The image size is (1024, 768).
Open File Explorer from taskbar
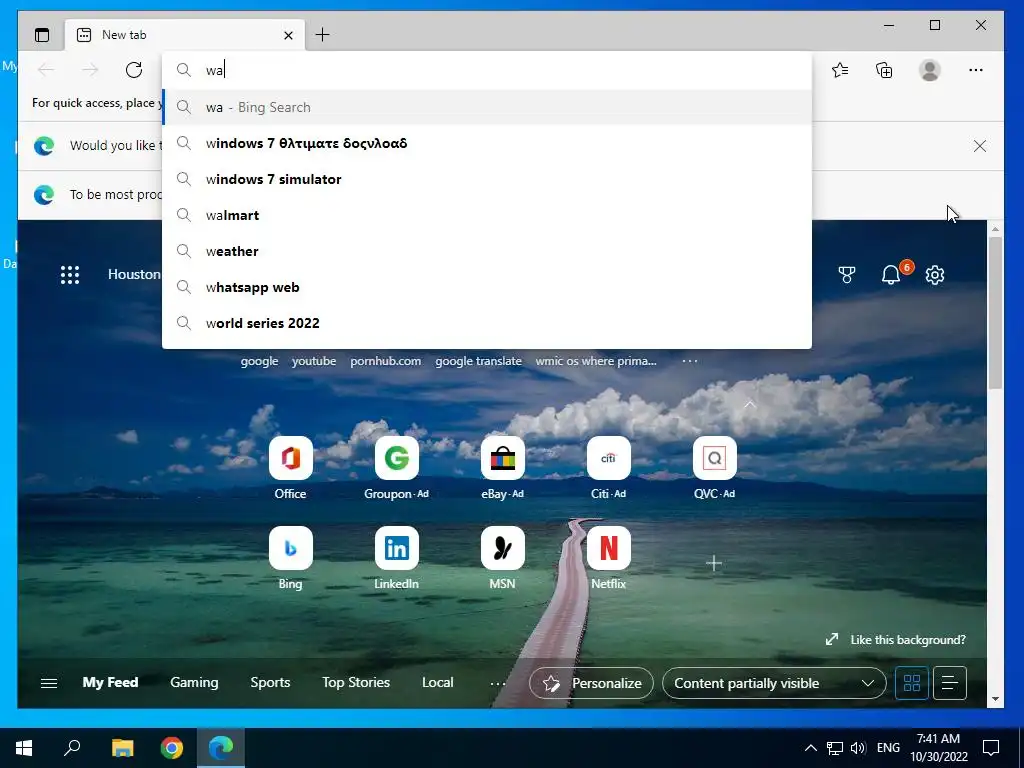pos(122,748)
